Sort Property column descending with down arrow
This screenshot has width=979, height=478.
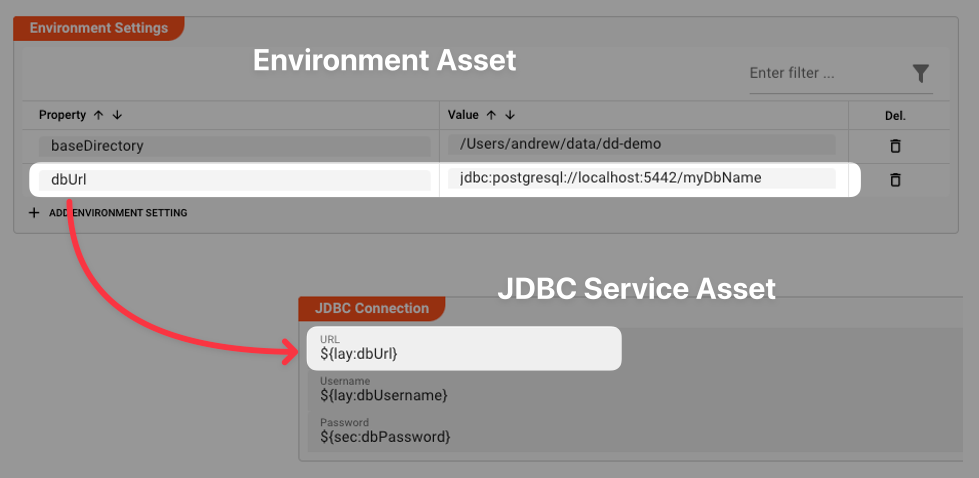tap(116, 115)
